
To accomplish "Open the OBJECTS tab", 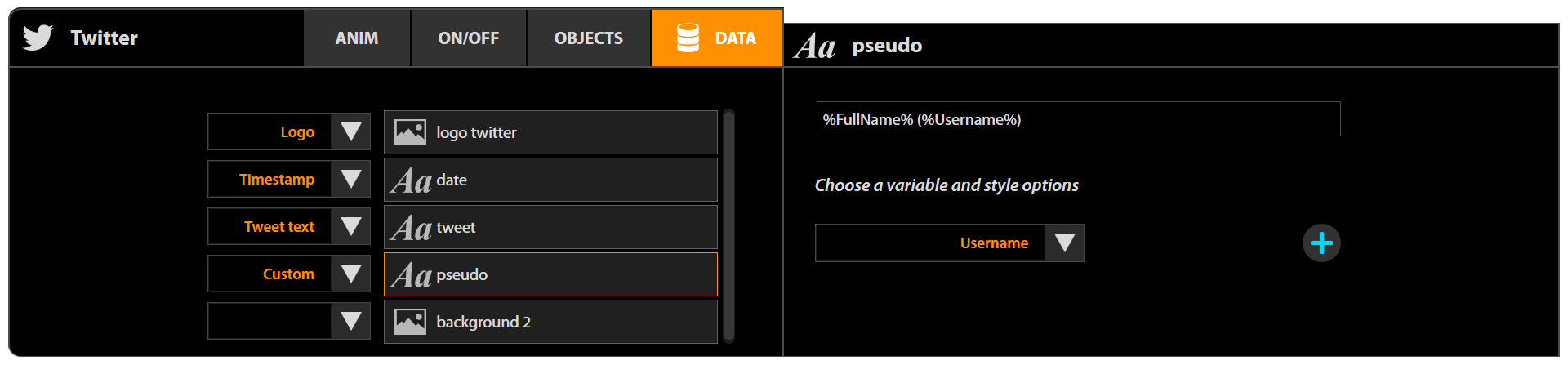I will [588, 38].
